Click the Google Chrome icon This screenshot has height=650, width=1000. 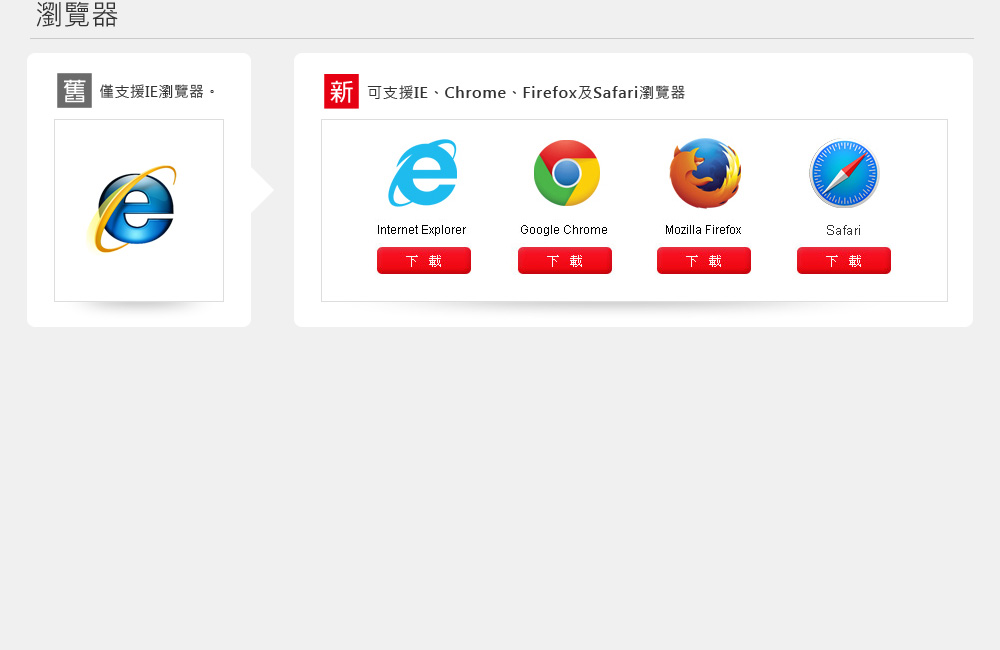(566, 173)
